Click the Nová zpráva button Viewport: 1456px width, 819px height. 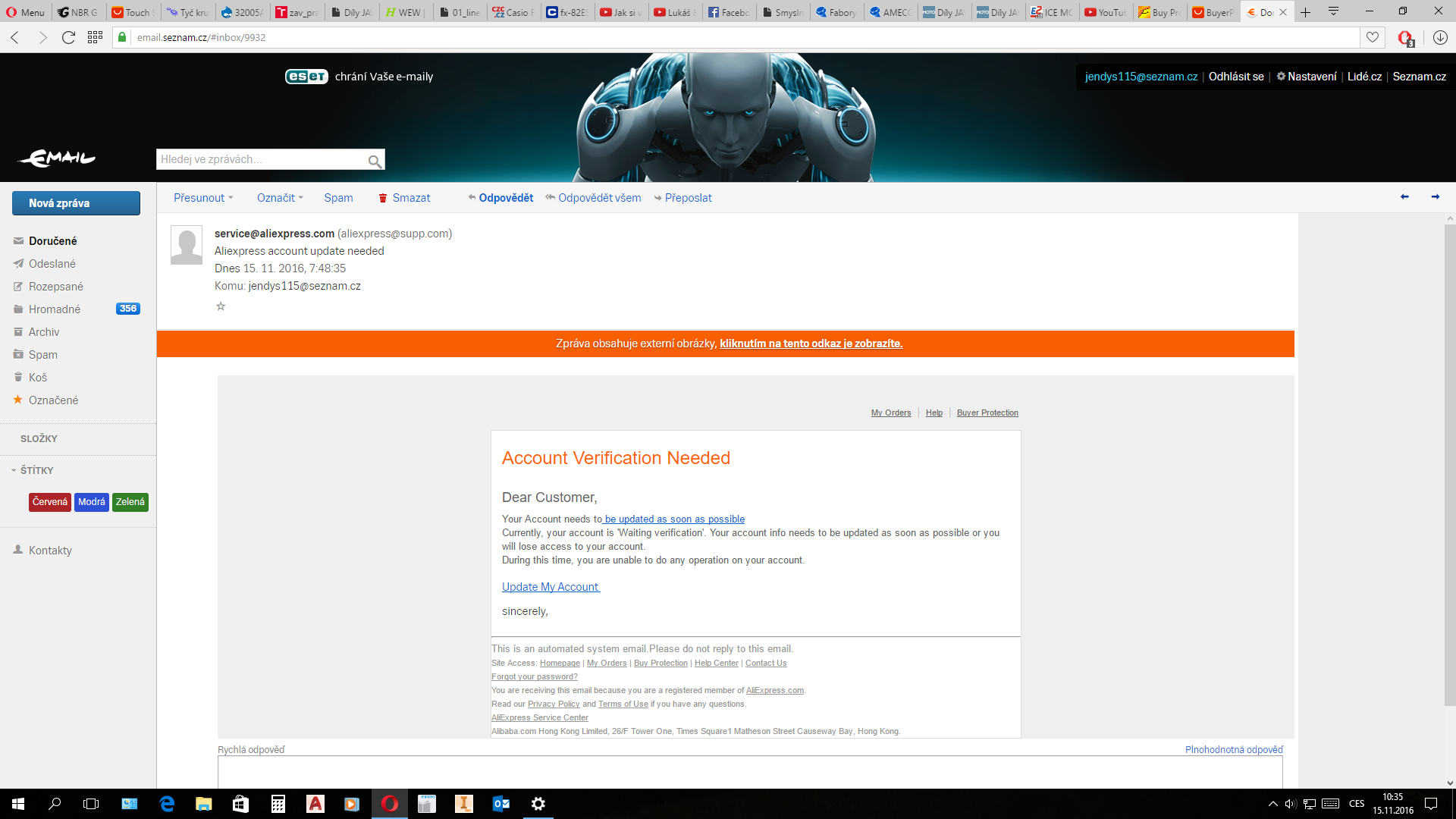(x=76, y=203)
